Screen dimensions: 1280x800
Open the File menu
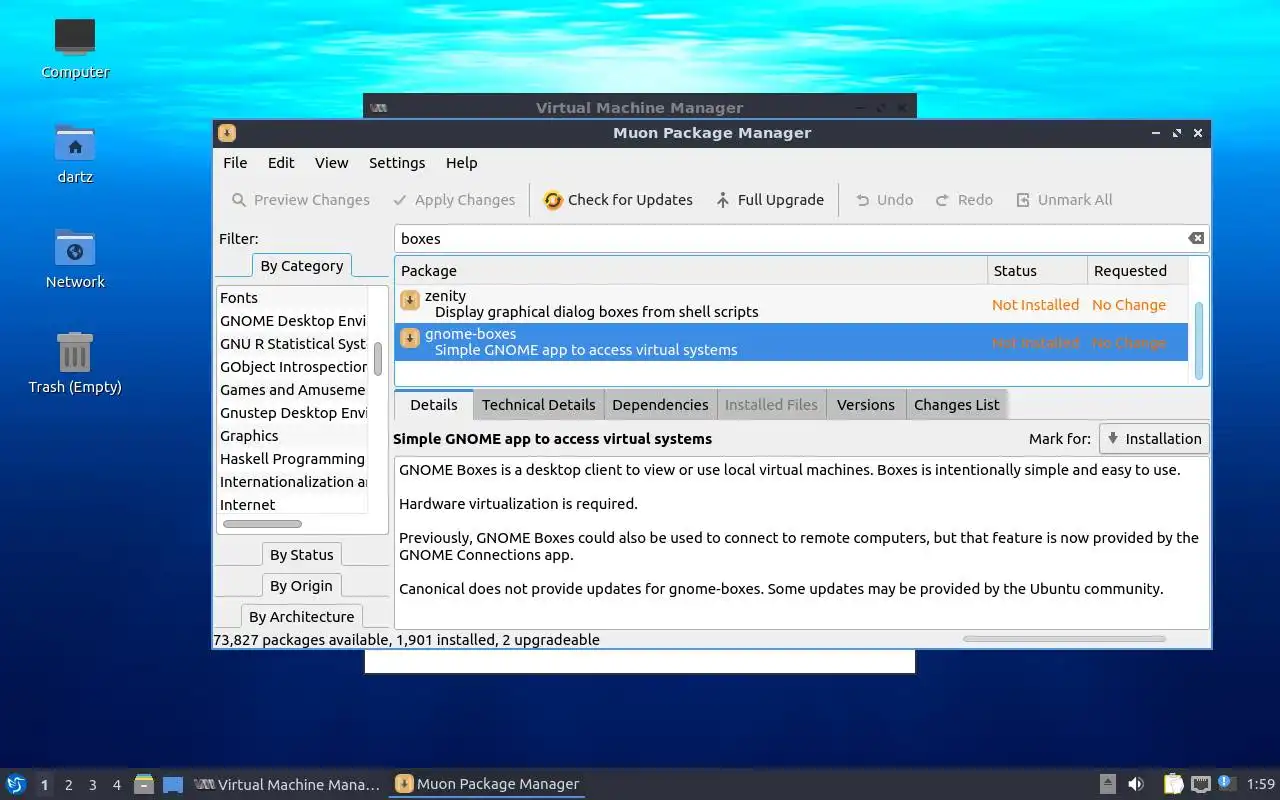click(235, 163)
